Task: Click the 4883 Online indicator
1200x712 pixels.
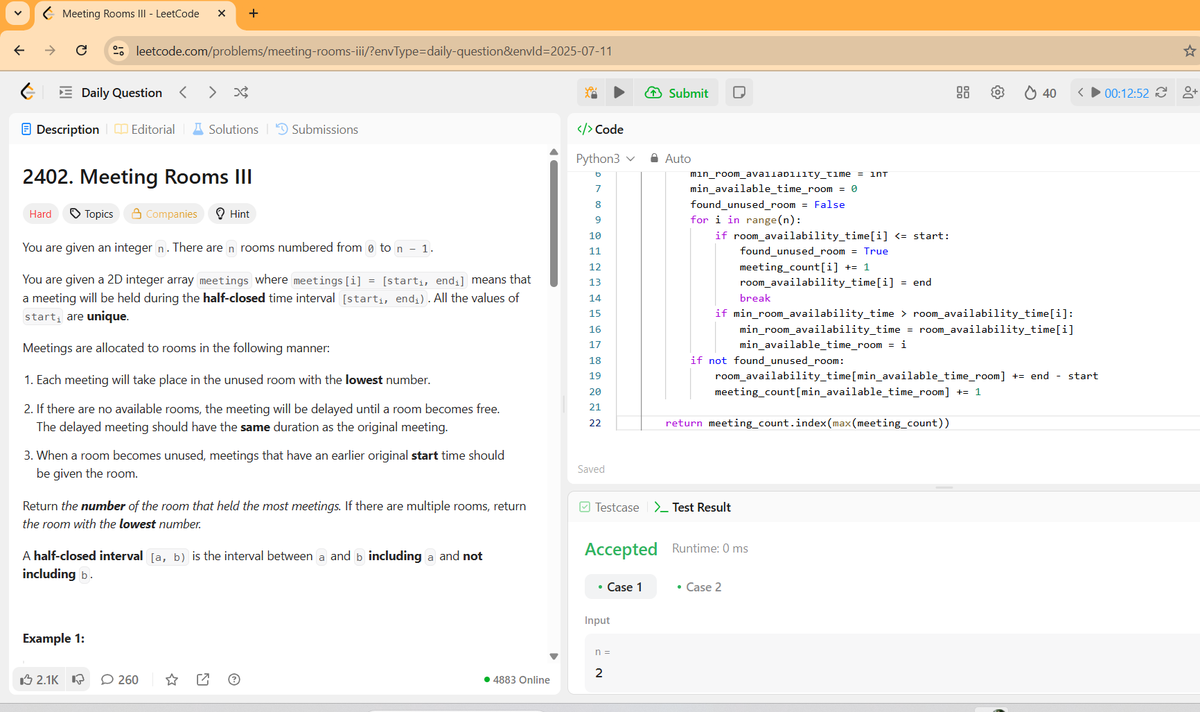Action: pyautogui.click(x=516, y=680)
